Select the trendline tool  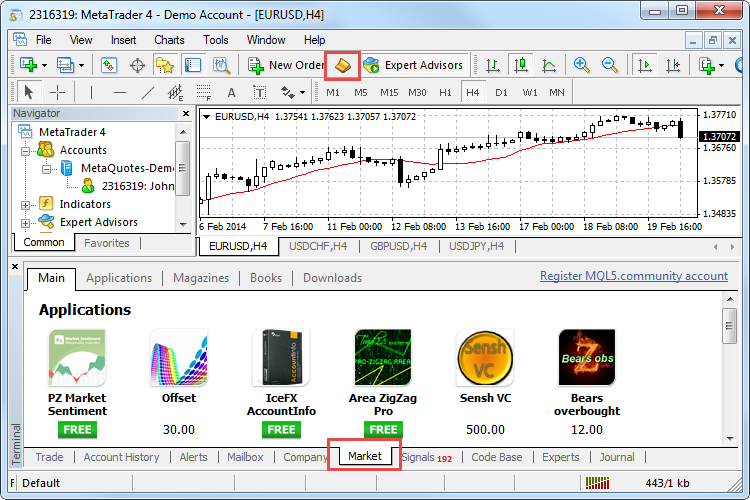[x=148, y=92]
